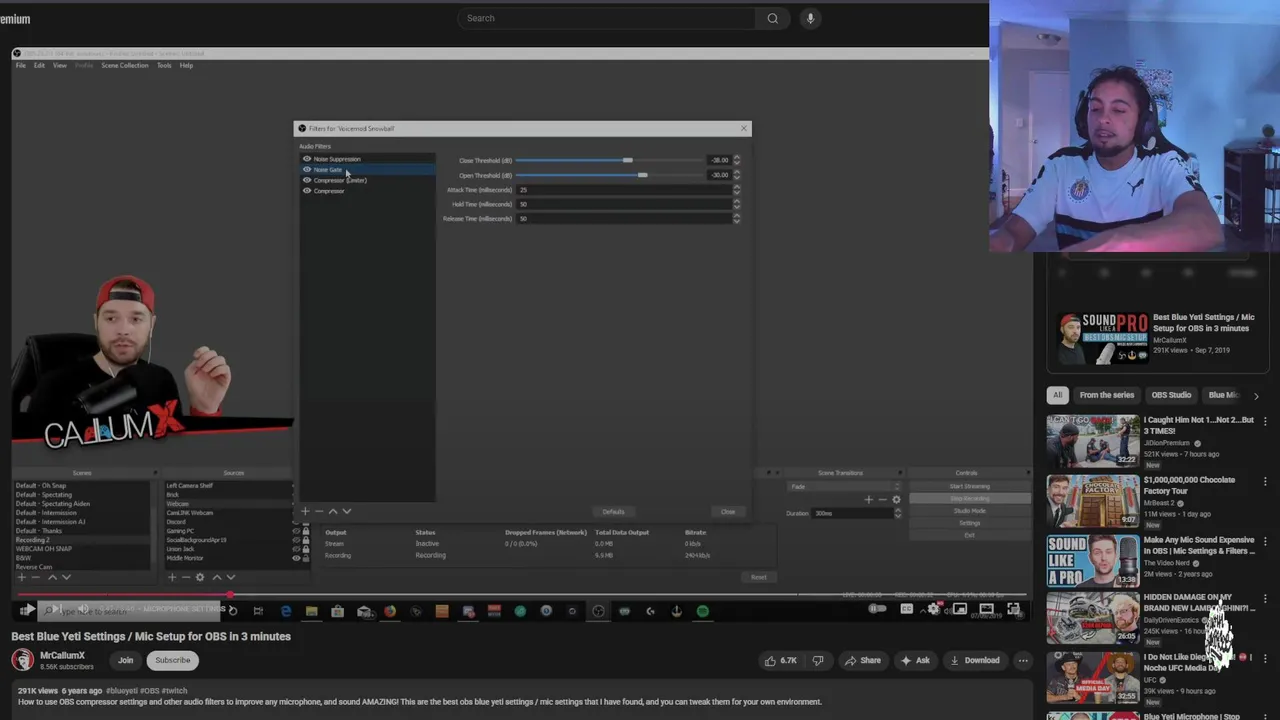Move filter up with the up arrow

[x=333, y=511]
